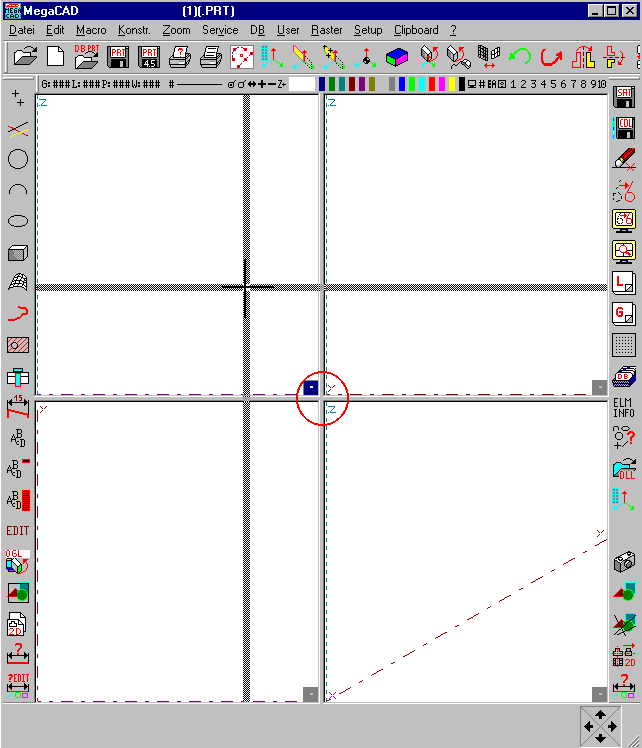Open the Datei menu
The height and width of the screenshot is (748, 642).
[22, 30]
